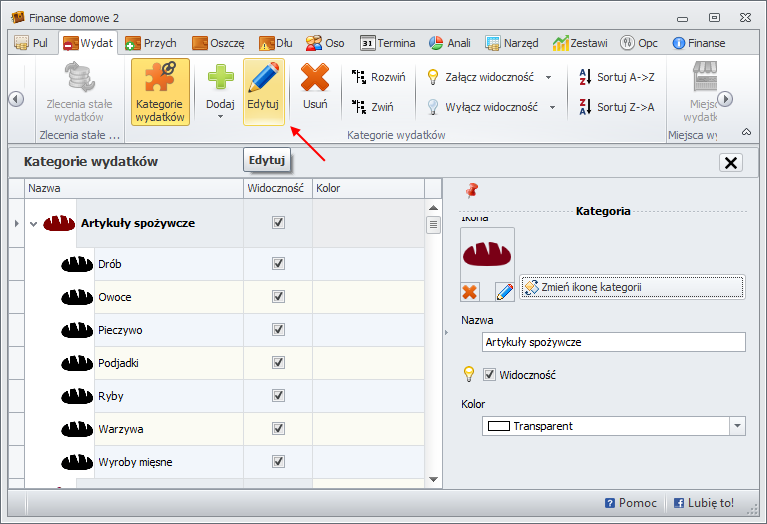Open the Kolor Transparent dropdown
Screen dimensions: 767x524
(x=737, y=426)
